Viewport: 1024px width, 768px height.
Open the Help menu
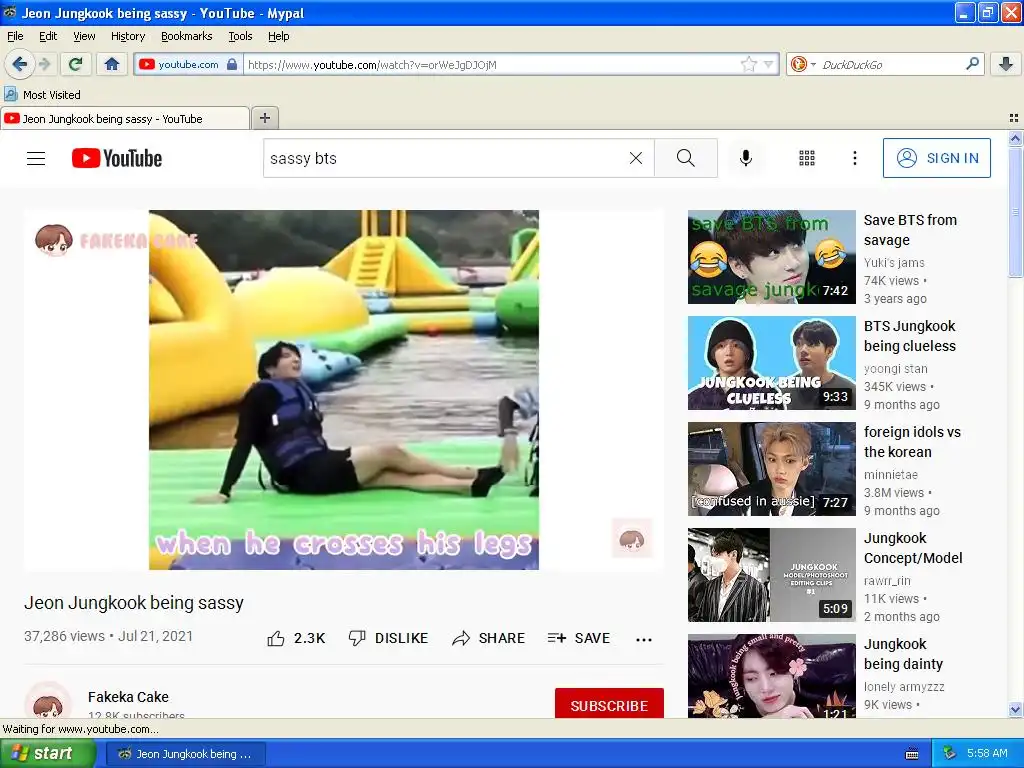pos(278,36)
